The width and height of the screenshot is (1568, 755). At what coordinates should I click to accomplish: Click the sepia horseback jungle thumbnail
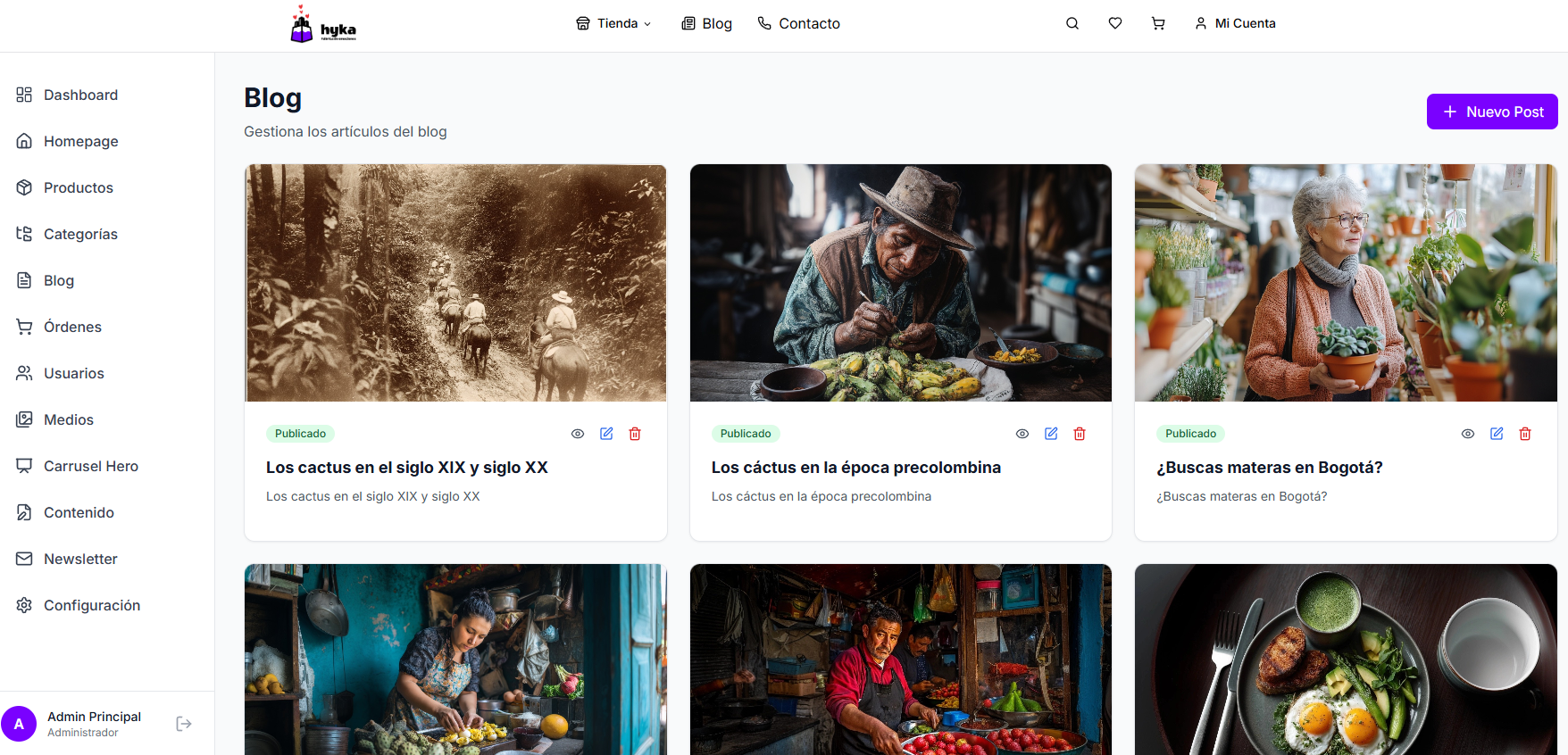pos(455,283)
